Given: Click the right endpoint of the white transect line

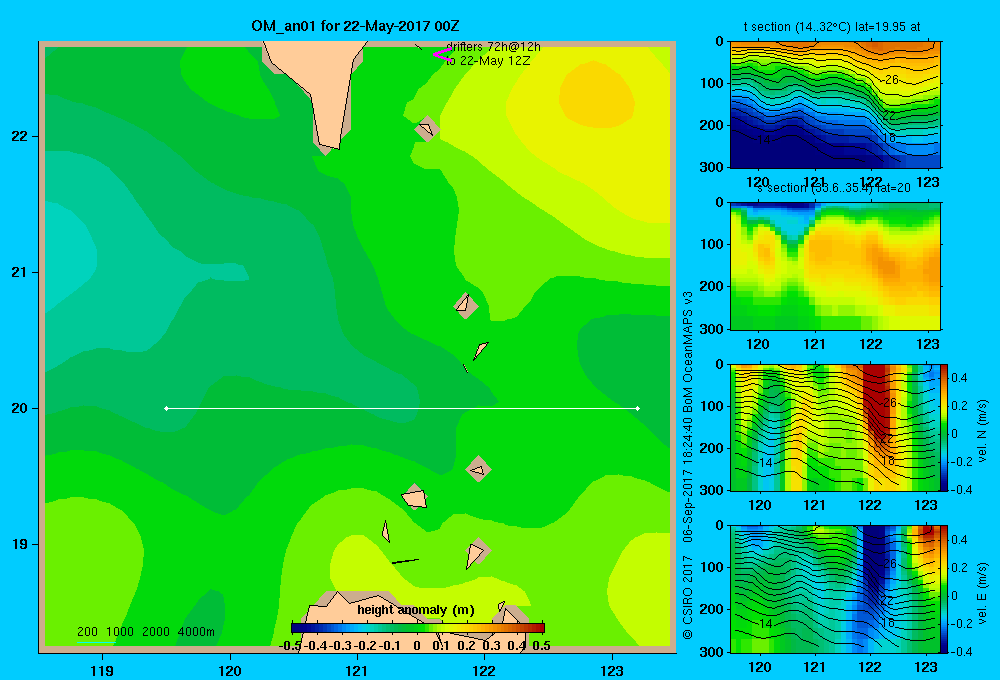Looking at the screenshot, I should pyautogui.click(x=638, y=408).
